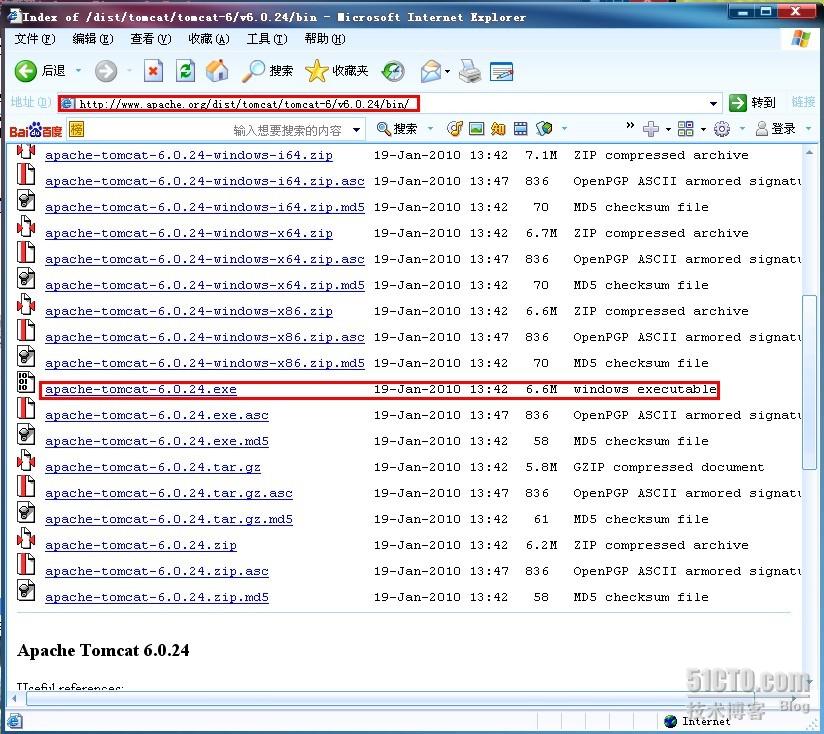The height and width of the screenshot is (734, 824).
Task: Download apache-tomcat-6.0.24.exe link
Action: click(x=141, y=389)
